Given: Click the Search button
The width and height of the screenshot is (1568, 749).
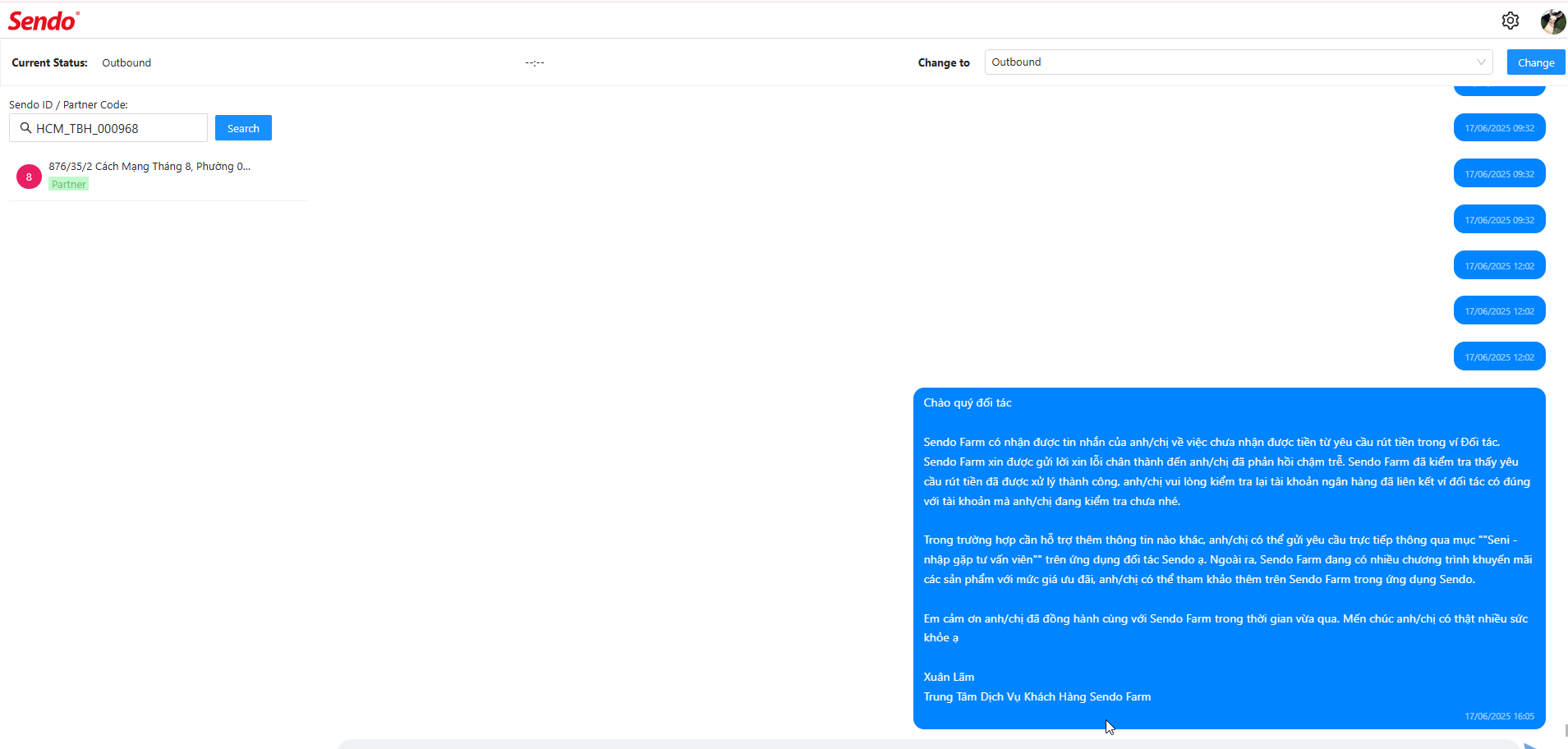Looking at the screenshot, I should click(243, 128).
